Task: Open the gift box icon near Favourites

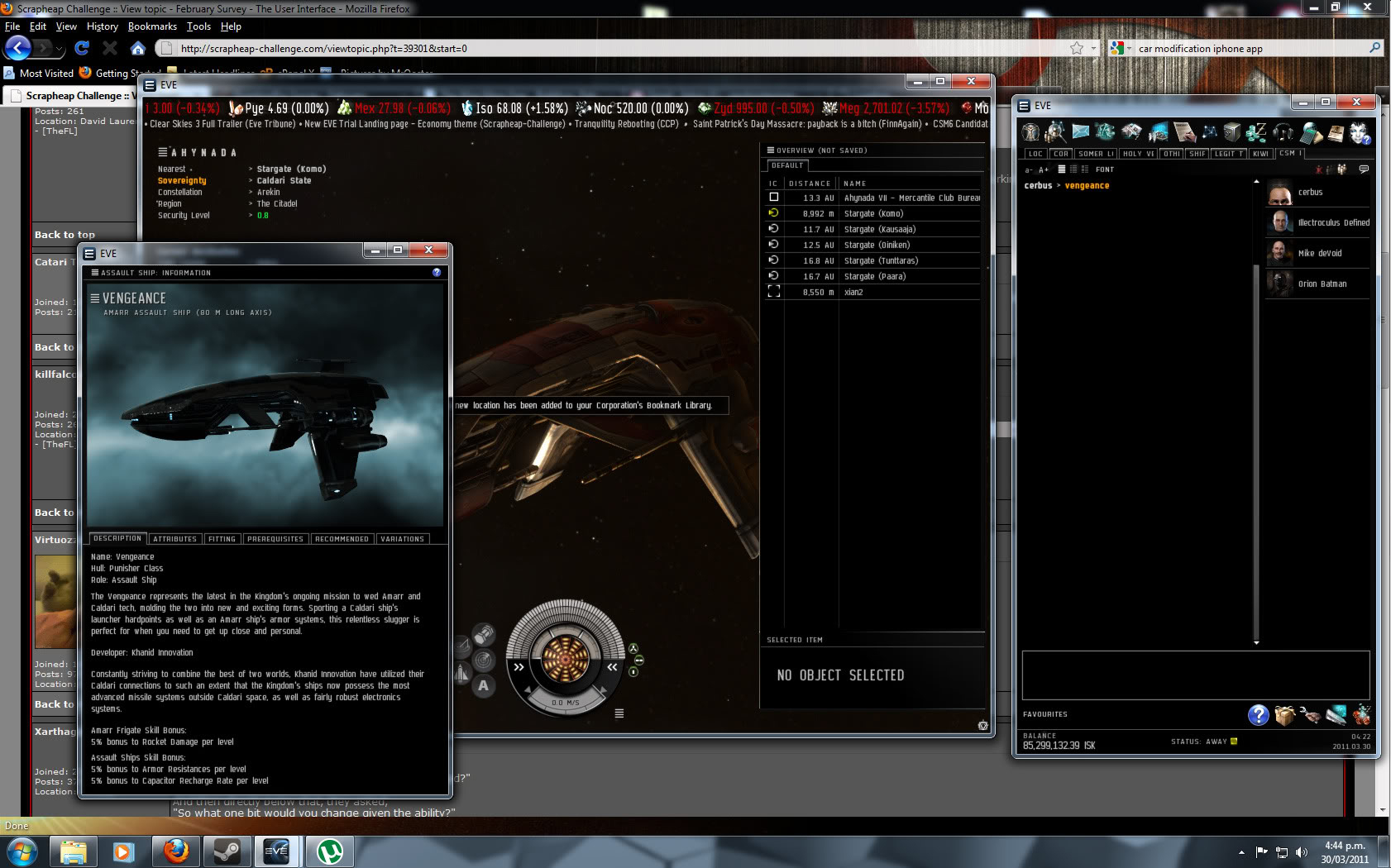Action: coord(1284,715)
